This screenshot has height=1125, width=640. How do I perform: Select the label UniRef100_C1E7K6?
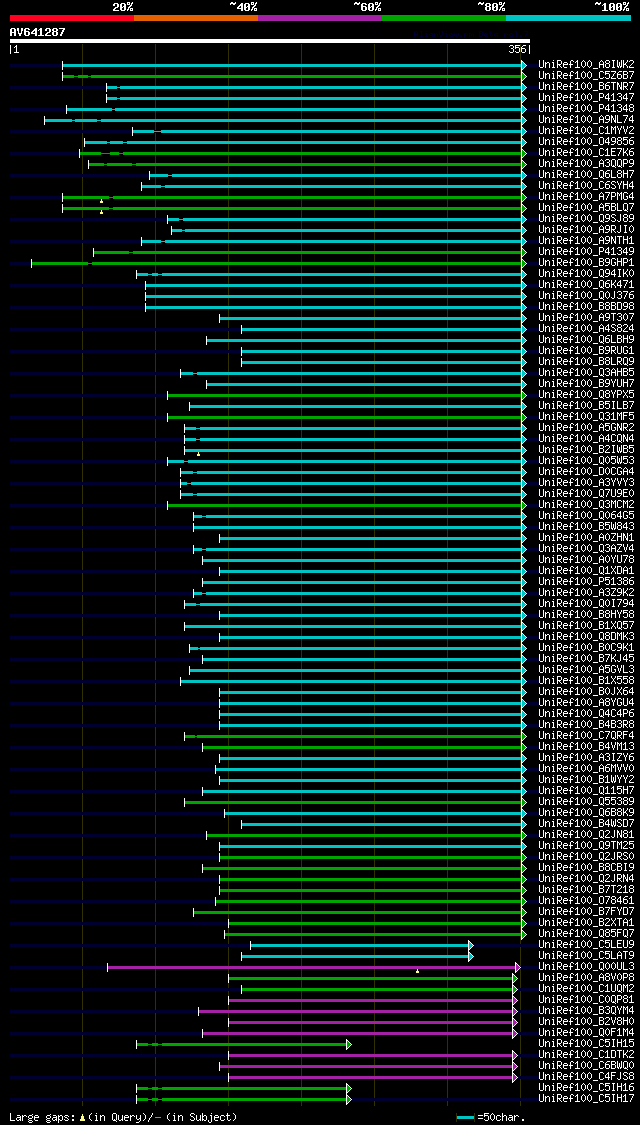tap(586, 152)
